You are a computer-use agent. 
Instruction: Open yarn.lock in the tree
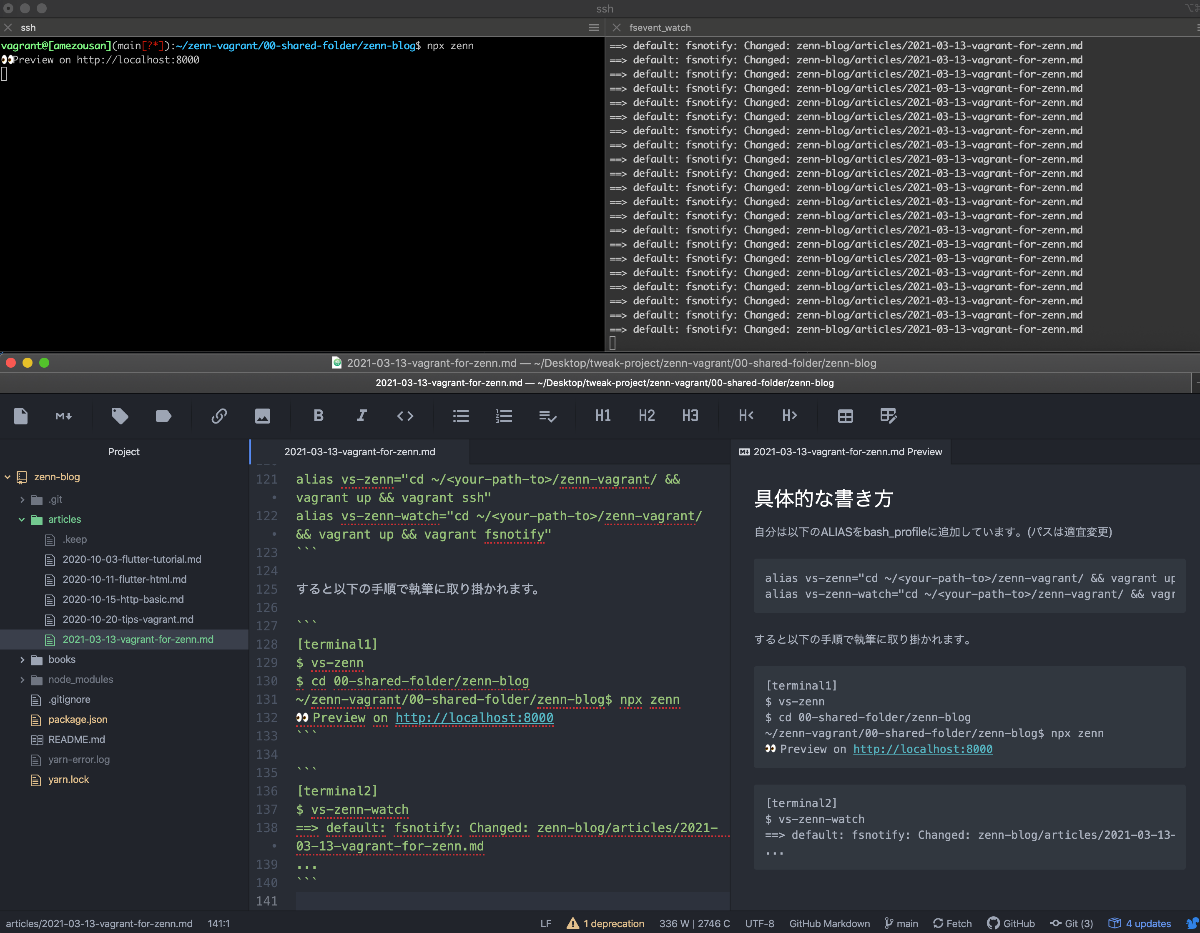(68, 779)
